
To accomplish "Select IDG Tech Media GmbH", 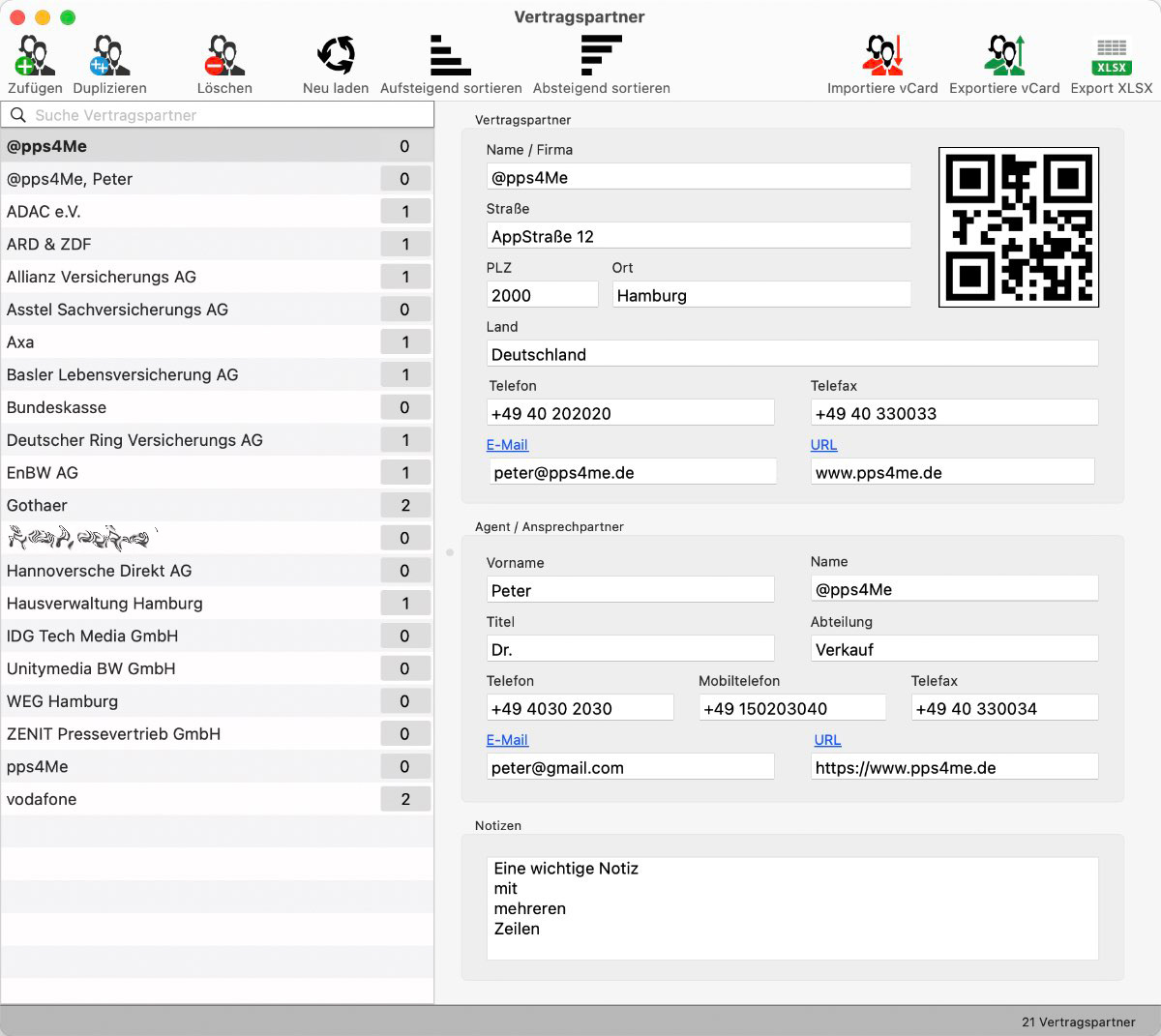I will click(217, 636).
